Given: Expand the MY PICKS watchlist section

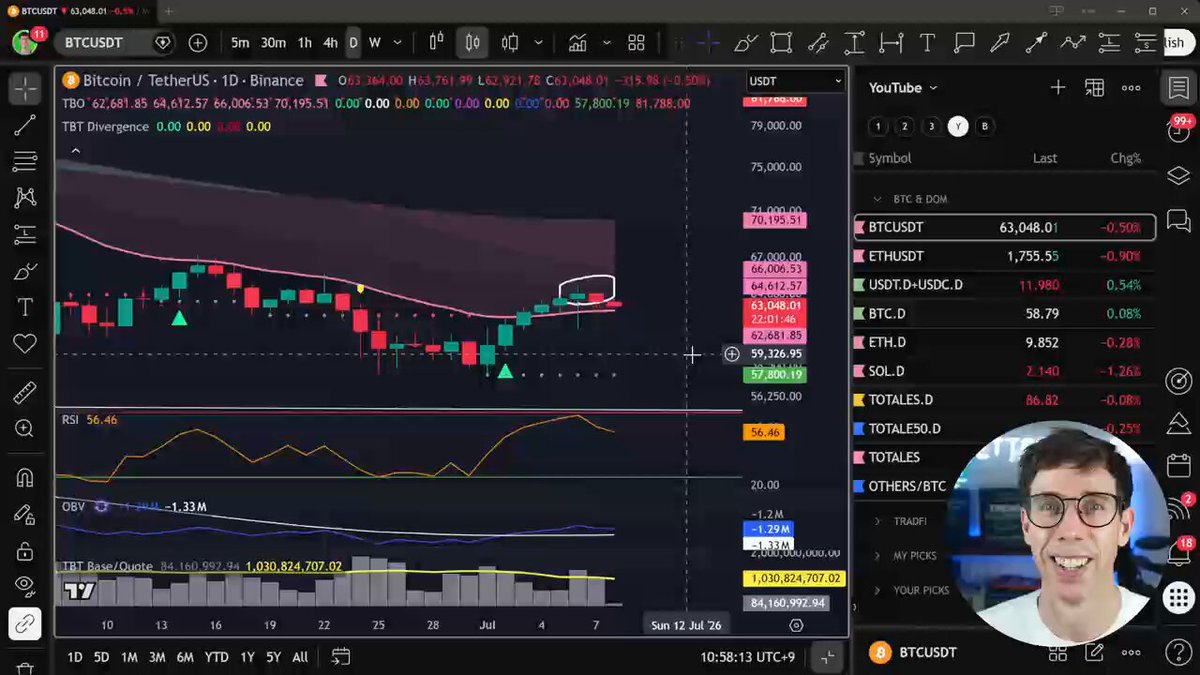Looking at the screenshot, I should [x=878, y=556].
